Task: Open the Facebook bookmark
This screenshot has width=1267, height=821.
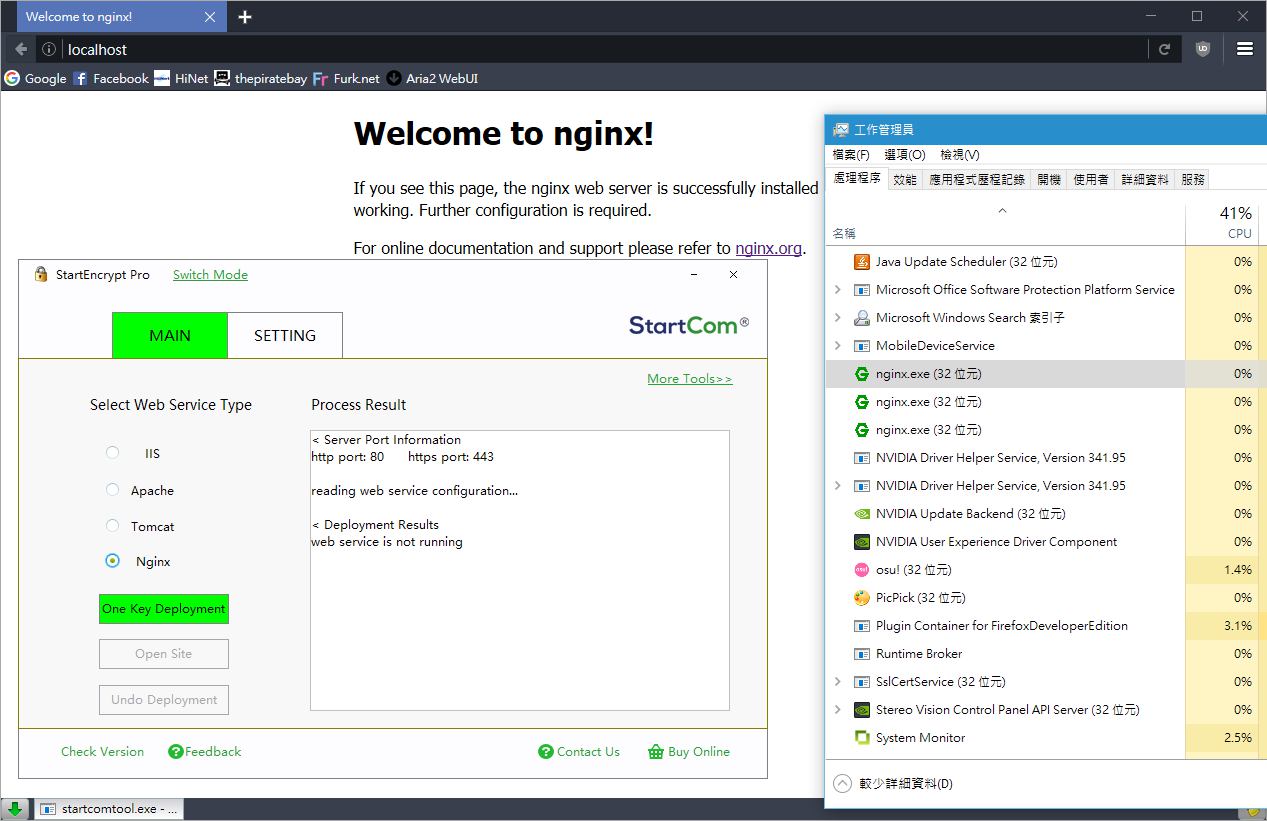Action: click(x=110, y=78)
